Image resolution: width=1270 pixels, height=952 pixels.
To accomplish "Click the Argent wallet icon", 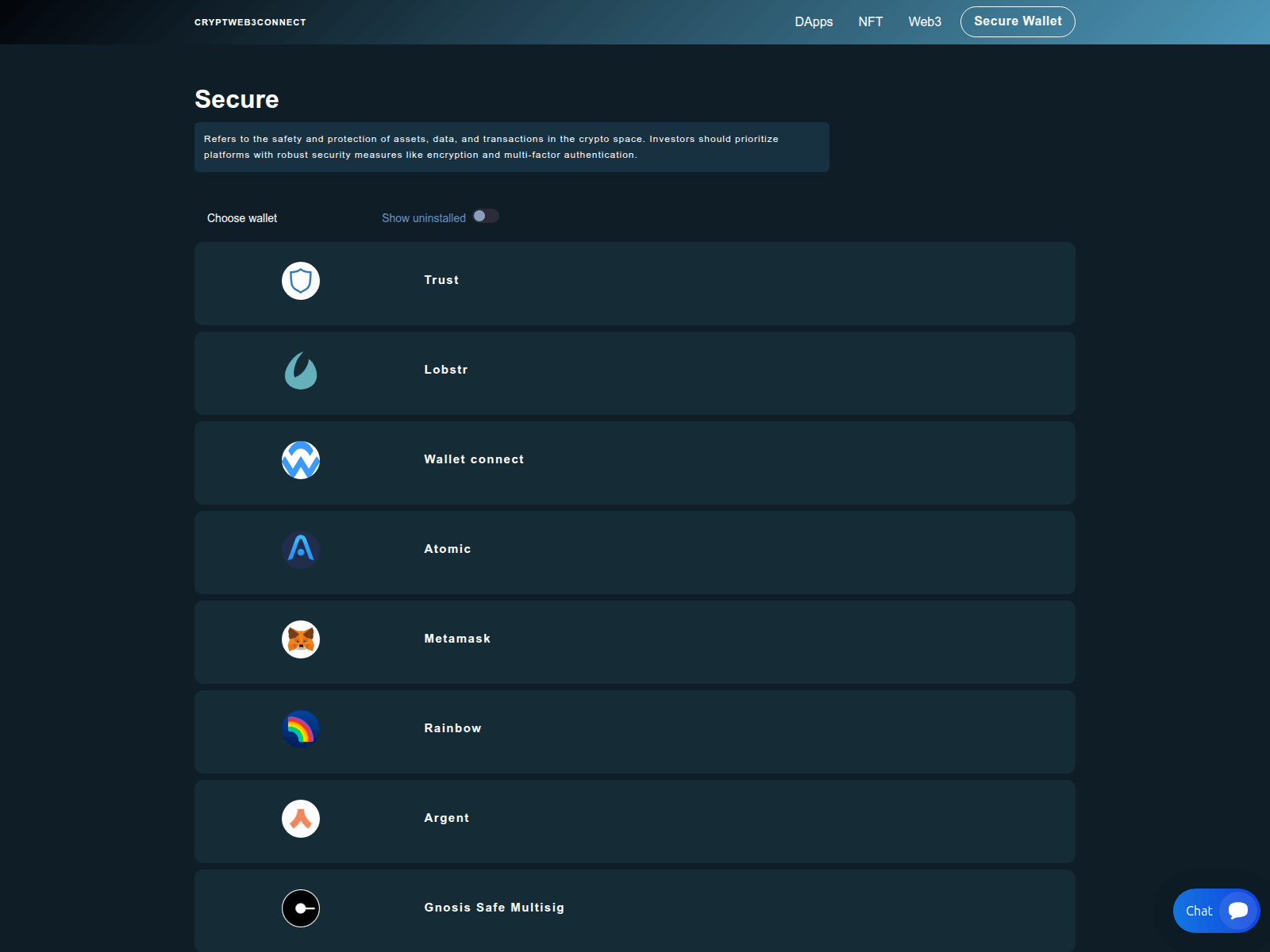I will pos(301,819).
